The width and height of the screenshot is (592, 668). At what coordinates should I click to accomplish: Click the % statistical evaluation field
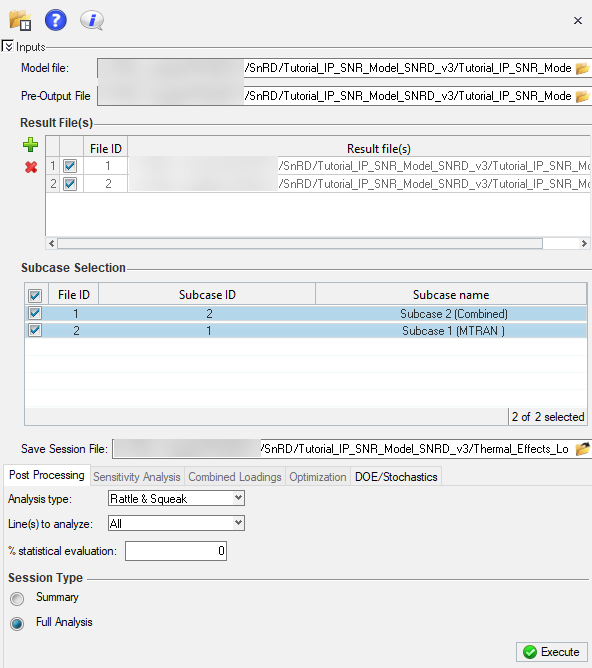coord(176,551)
